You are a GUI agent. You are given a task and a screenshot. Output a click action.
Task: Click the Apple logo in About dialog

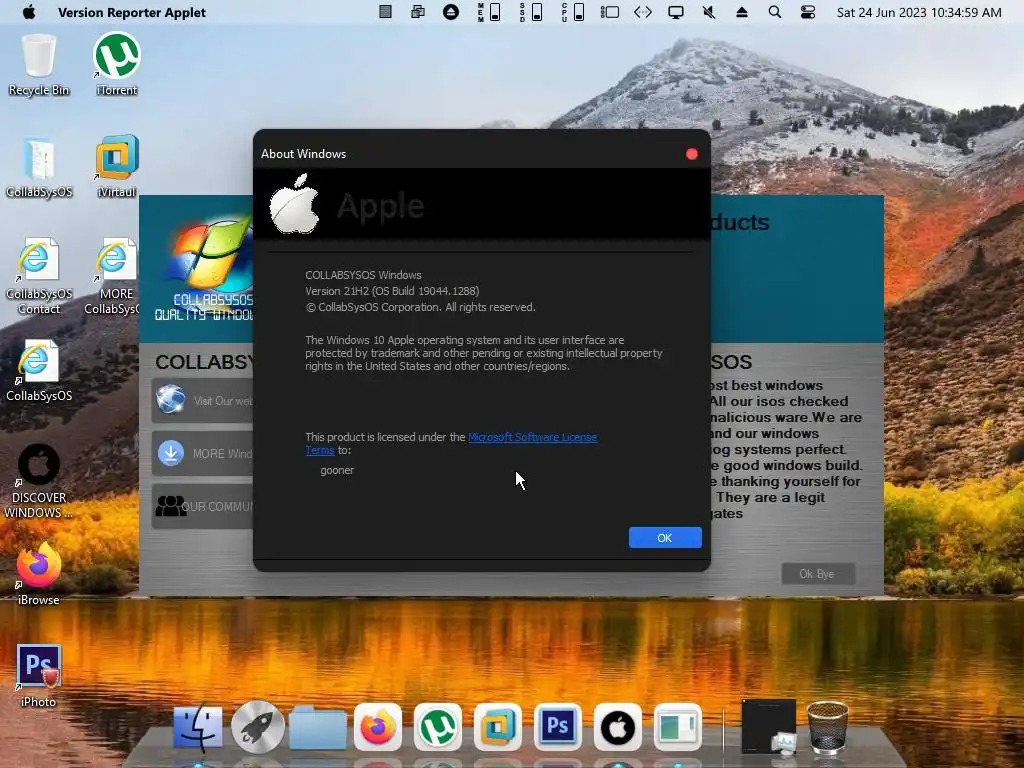pyautogui.click(x=294, y=204)
